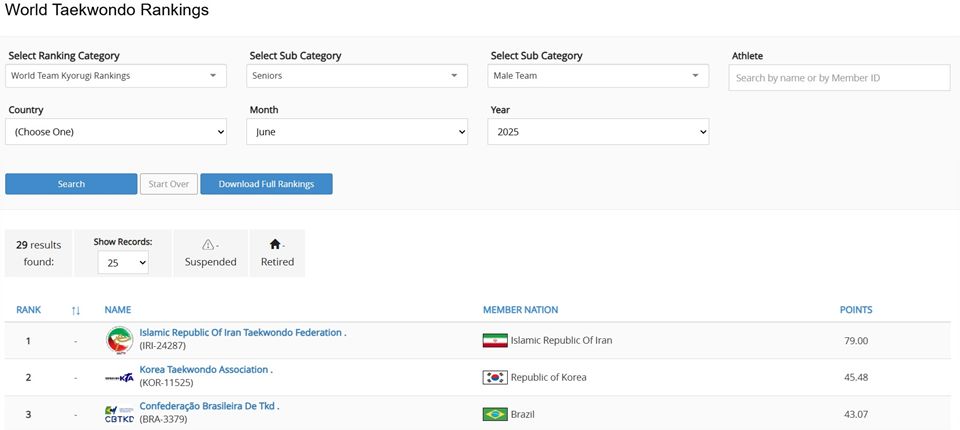
Task: Click the Korea Taekwondo Association logo
Action: (x=119, y=378)
